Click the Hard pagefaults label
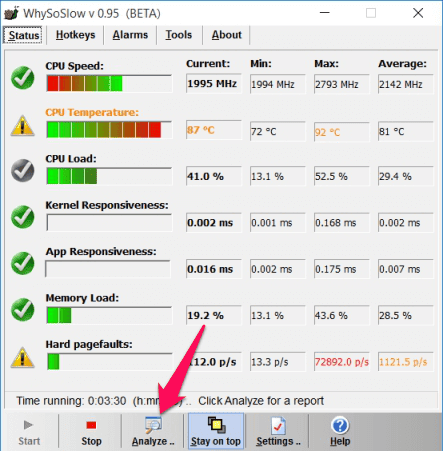Image resolution: width=443 pixels, height=451 pixels. [89, 344]
